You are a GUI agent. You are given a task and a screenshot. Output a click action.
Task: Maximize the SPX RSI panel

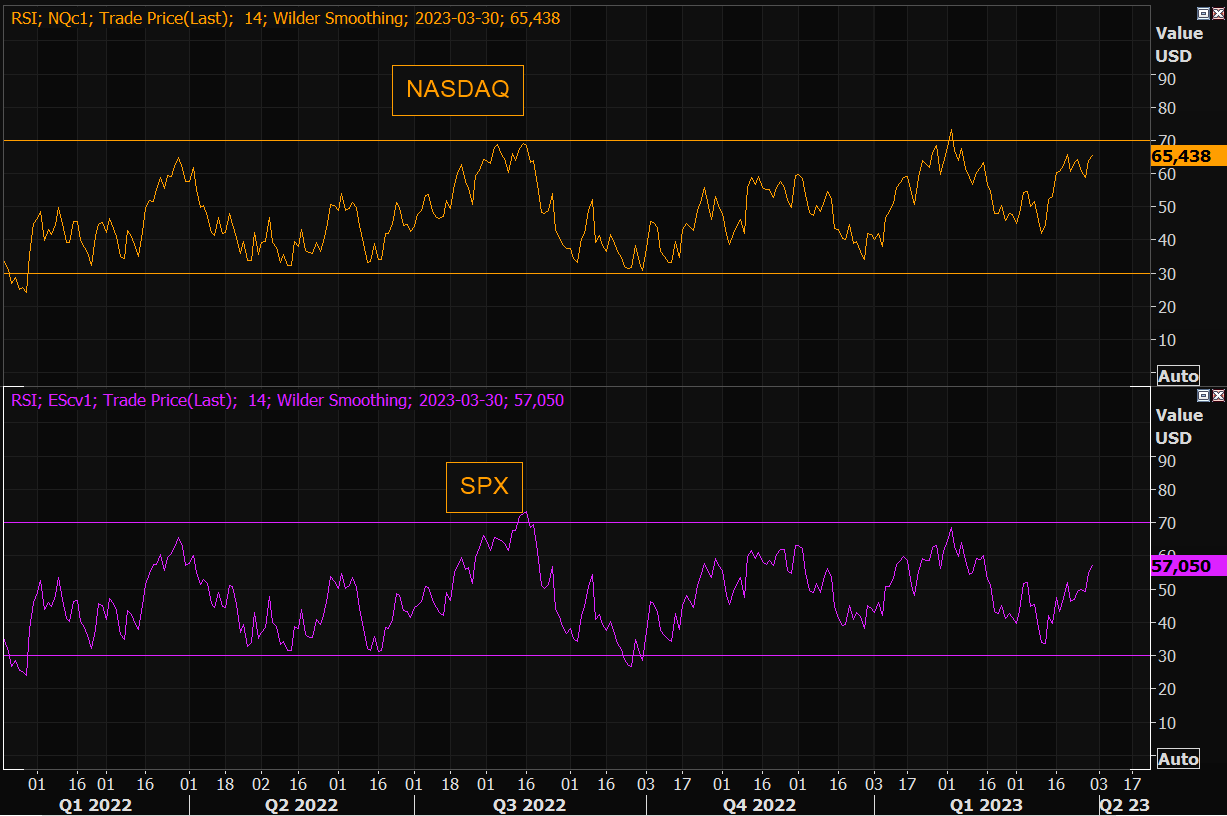coord(1203,396)
